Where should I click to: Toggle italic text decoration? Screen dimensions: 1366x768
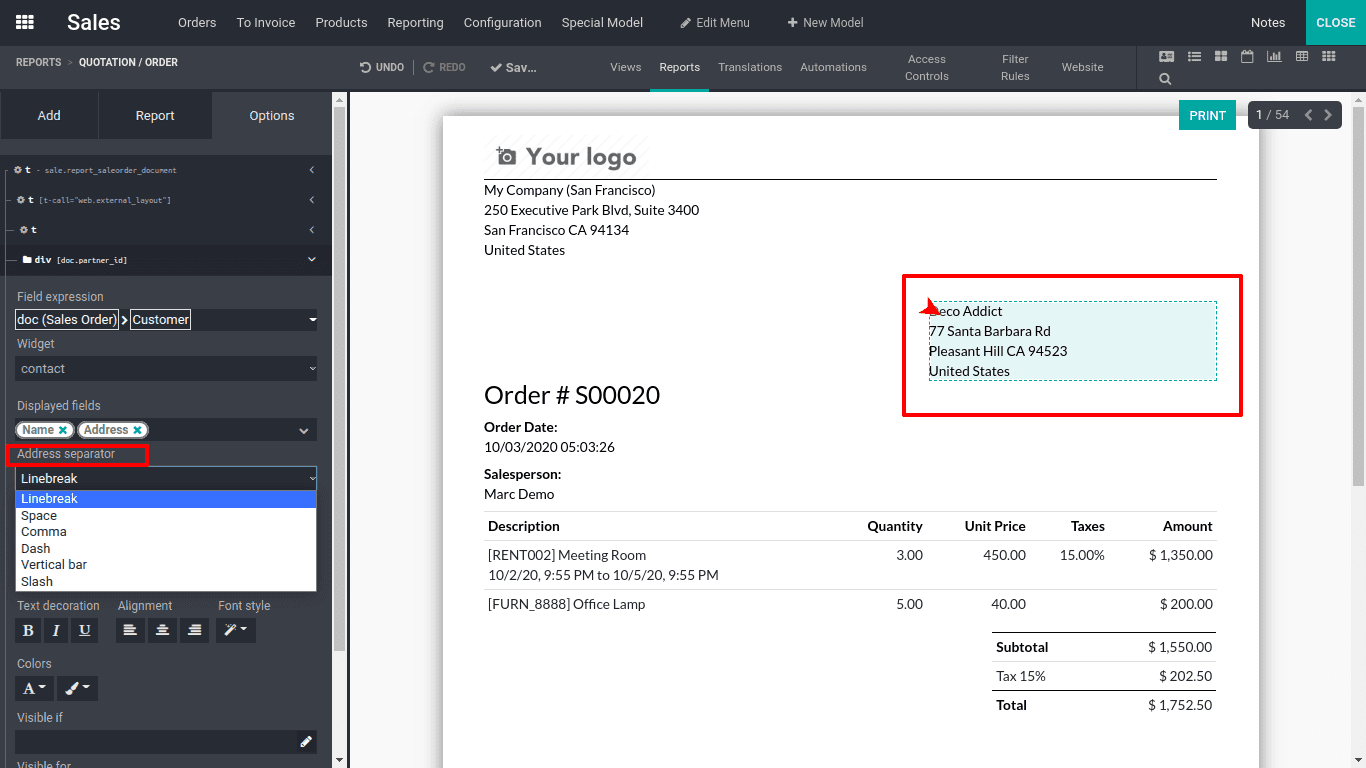click(x=56, y=630)
